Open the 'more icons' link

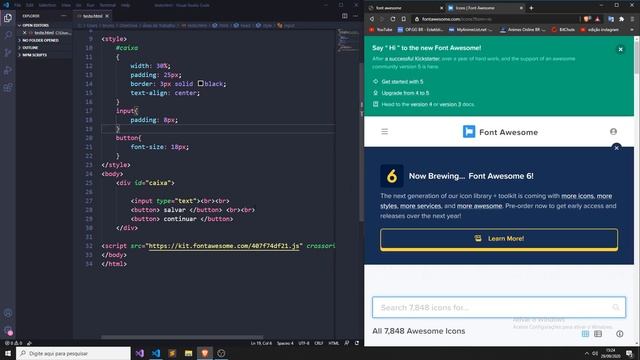(x=578, y=196)
